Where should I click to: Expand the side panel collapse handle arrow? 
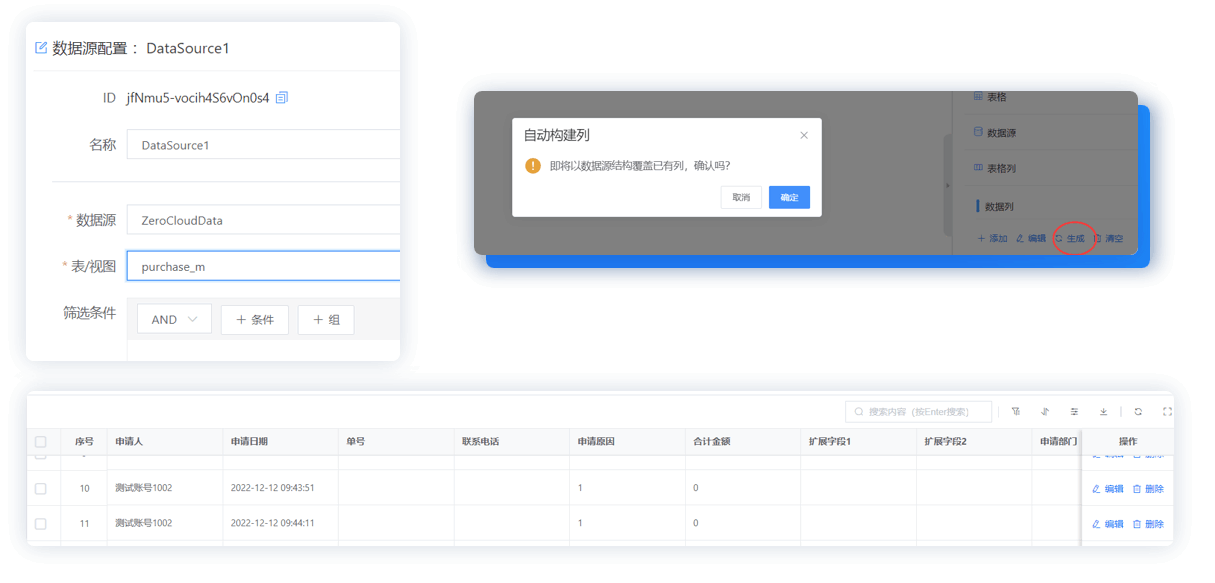[948, 185]
